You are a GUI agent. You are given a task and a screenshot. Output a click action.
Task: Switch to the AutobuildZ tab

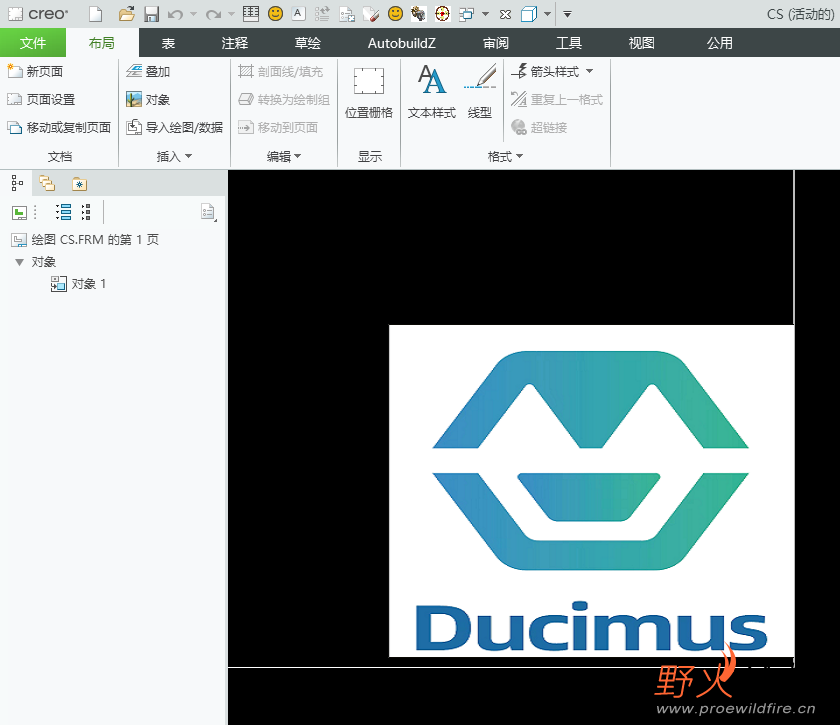click(402, 43)
